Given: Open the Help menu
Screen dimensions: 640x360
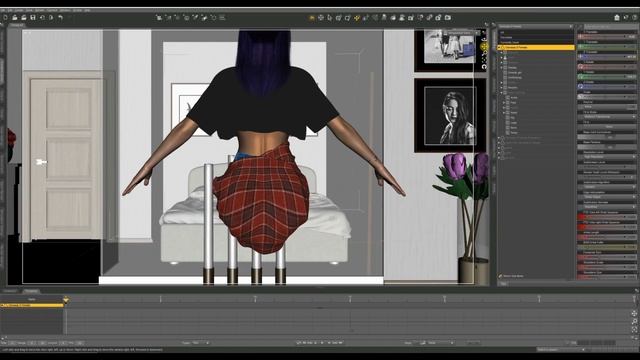Looking at the screenshot, I should click(87, 10).
